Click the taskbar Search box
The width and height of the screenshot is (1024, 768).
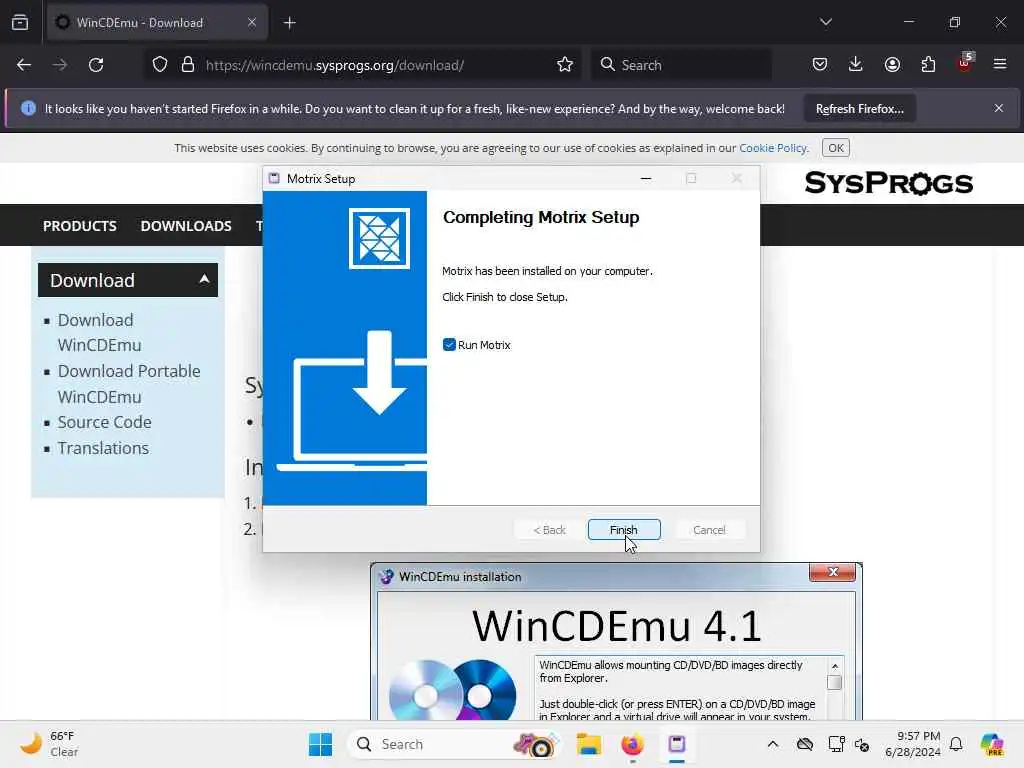point(454,744)
